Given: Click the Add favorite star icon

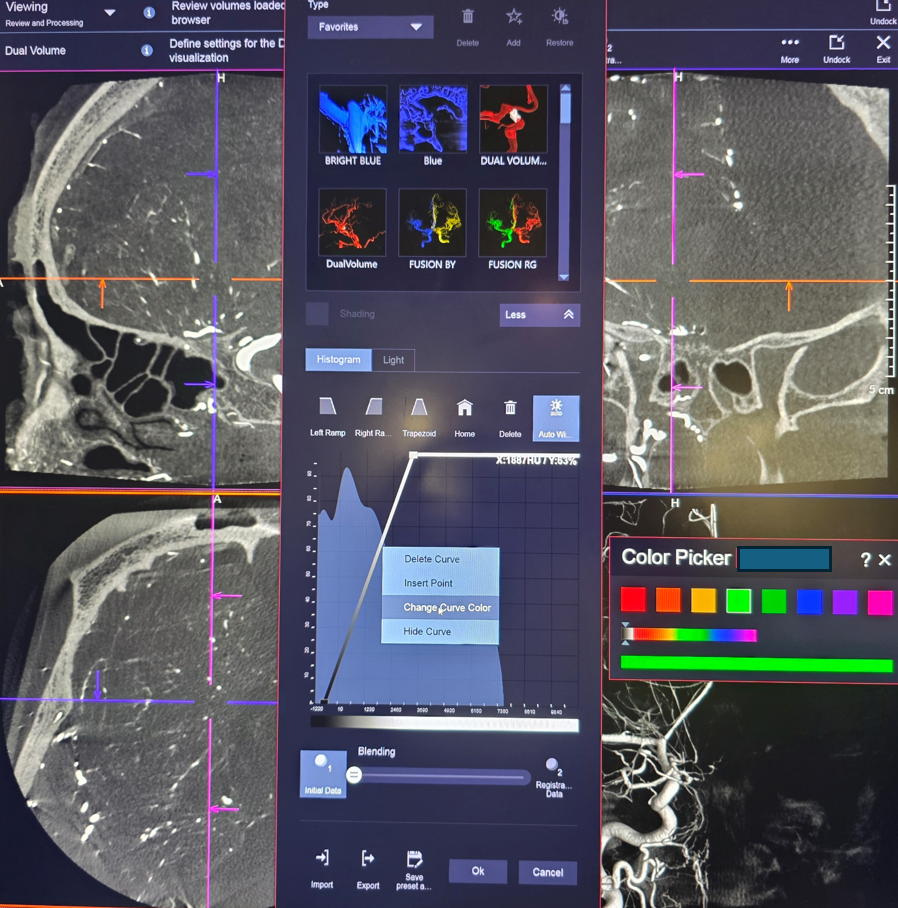Looking at the screenshot, I should (x=513, y=17).
